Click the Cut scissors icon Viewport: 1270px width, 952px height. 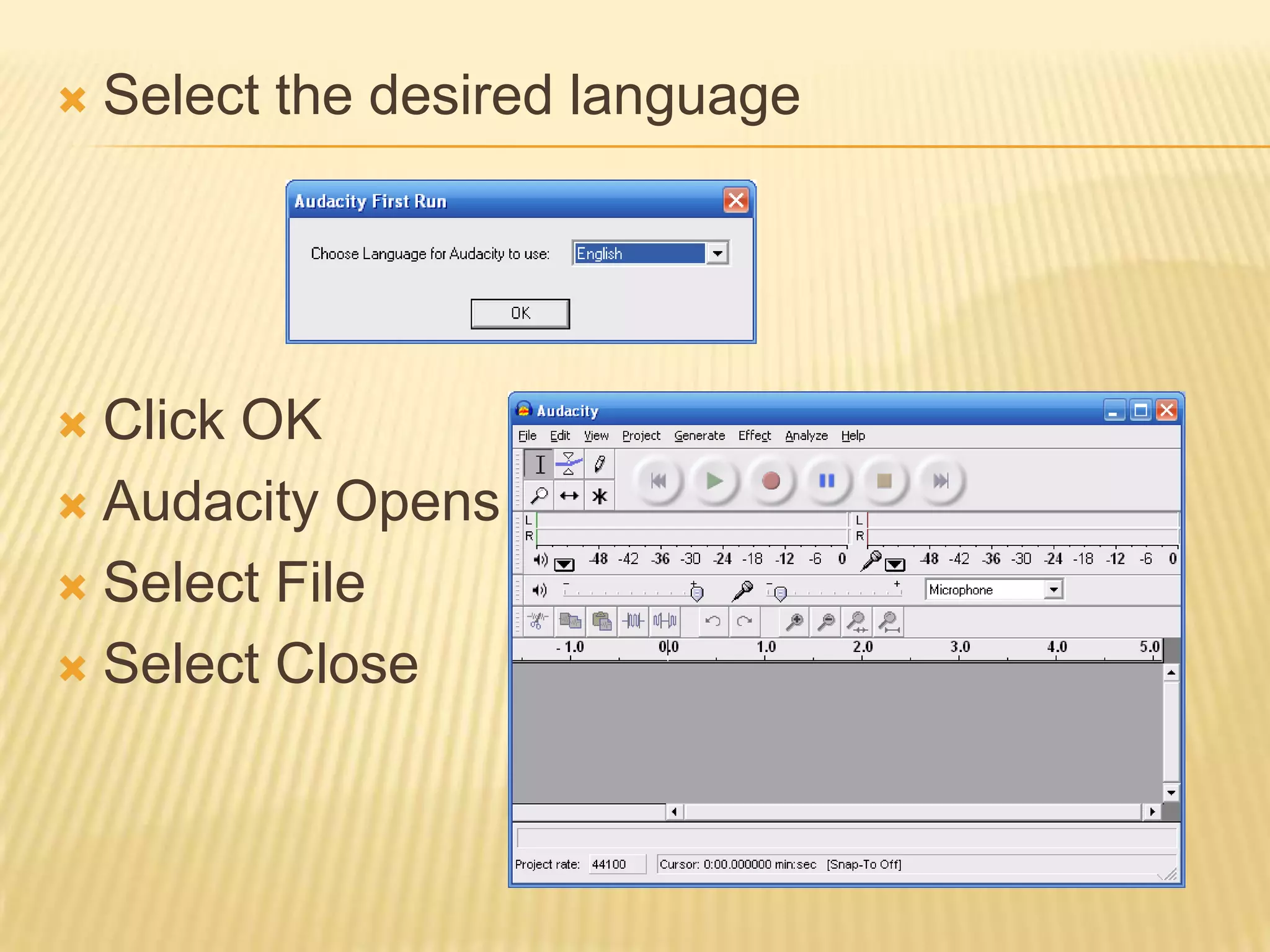pyautogui.click(x=538, y=620)
